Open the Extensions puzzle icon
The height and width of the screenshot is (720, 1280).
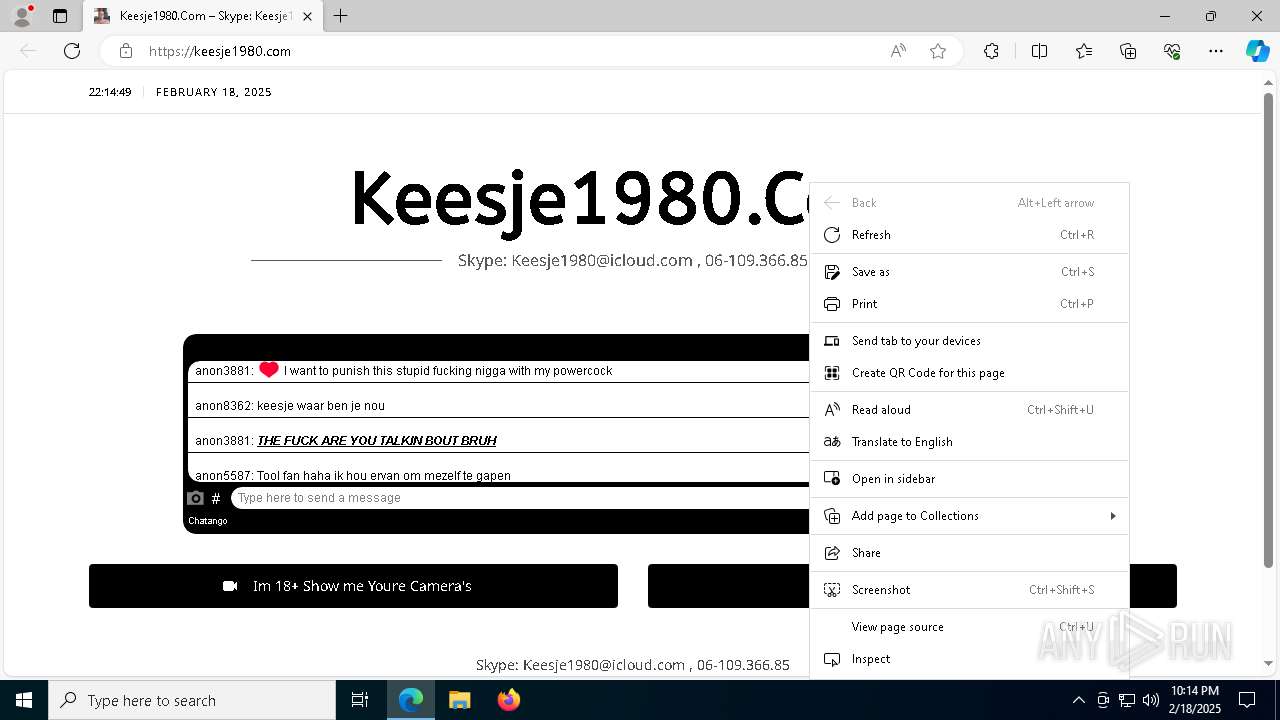tap(991, 51)
